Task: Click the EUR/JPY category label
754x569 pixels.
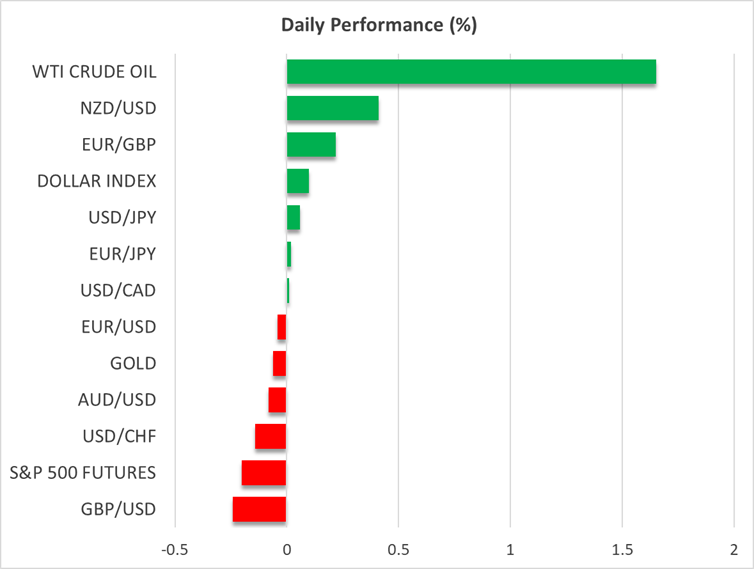Action: coord(118,254)
